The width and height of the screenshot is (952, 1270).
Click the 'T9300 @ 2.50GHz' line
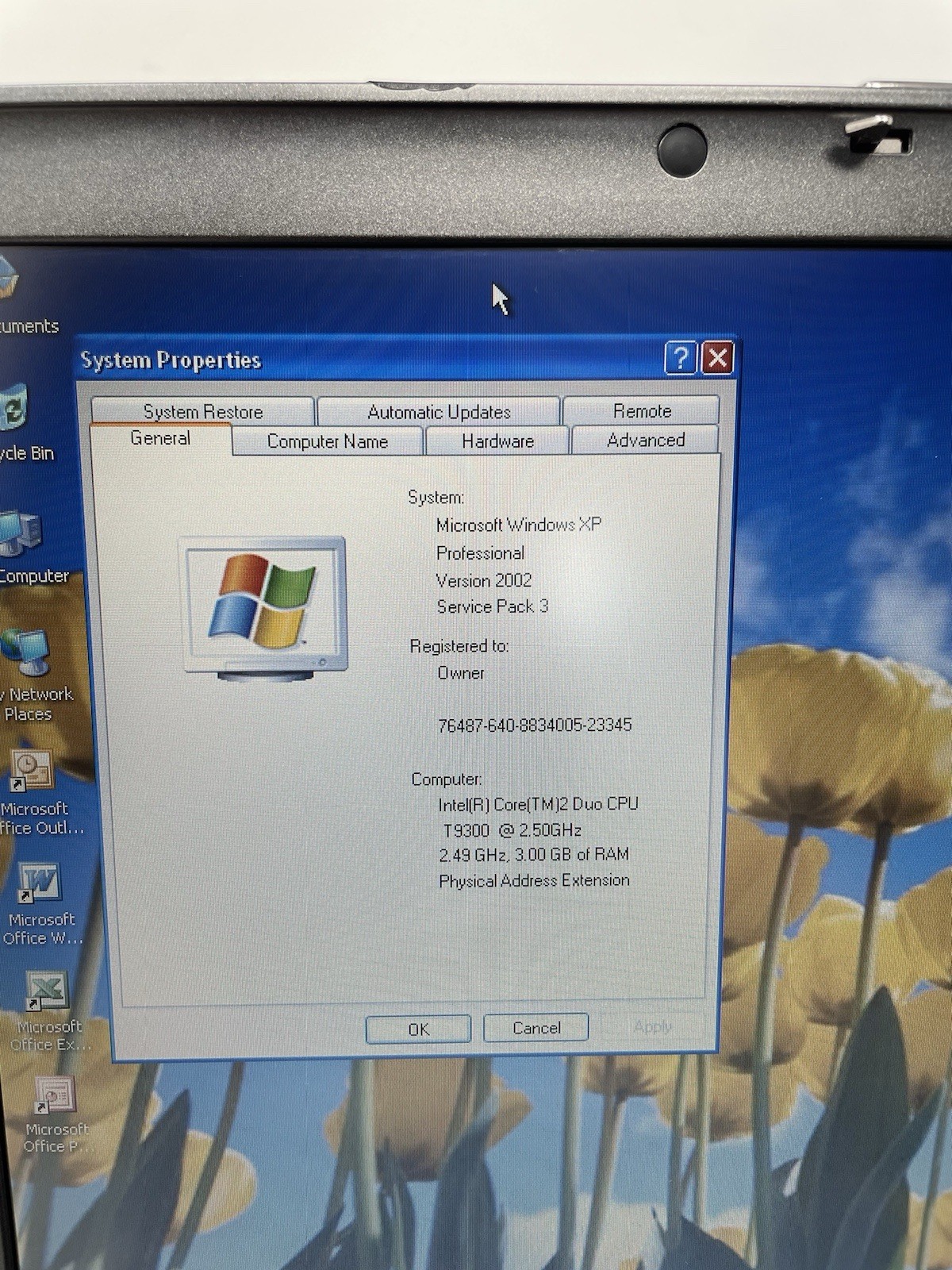[512, 830]
